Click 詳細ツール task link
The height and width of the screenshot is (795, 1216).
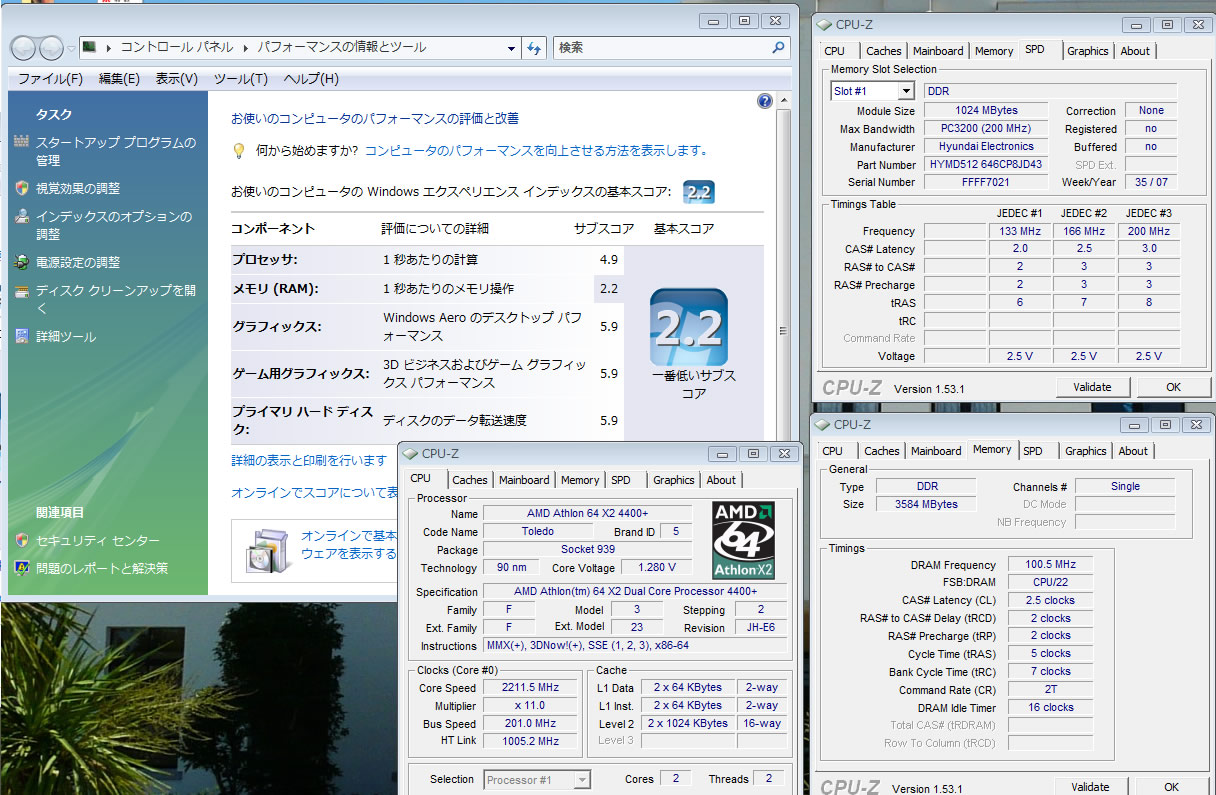[66, 337]
